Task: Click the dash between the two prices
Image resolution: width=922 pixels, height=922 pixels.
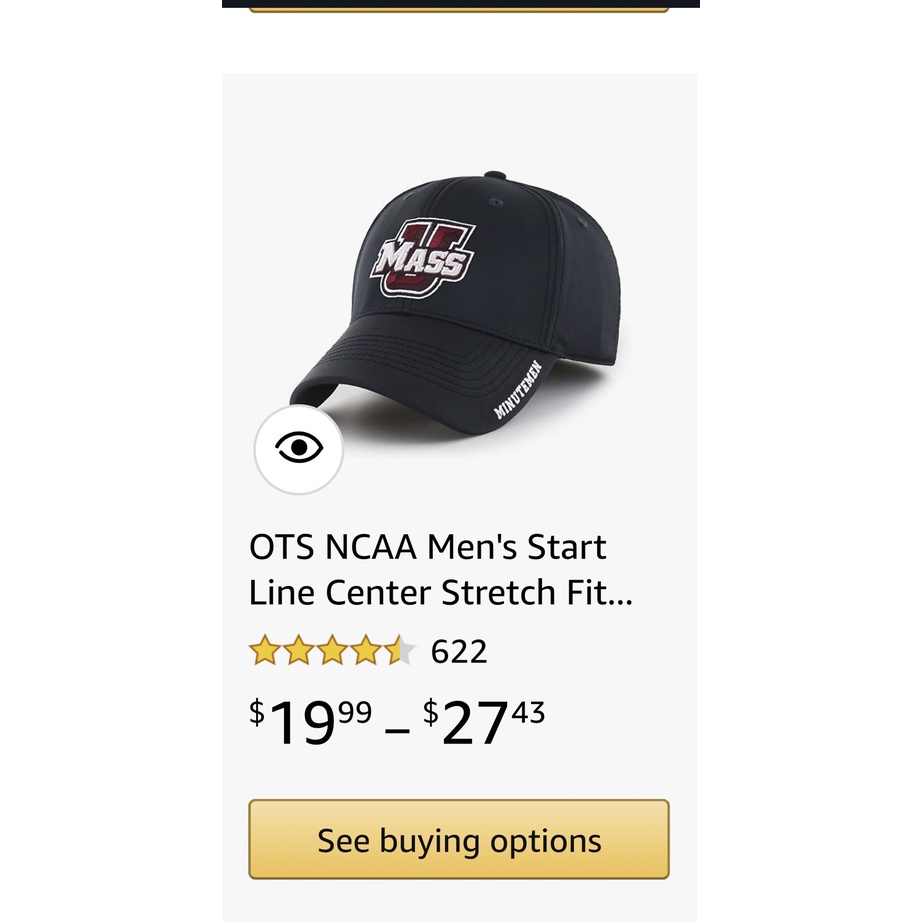Action: tap(397, 730)
